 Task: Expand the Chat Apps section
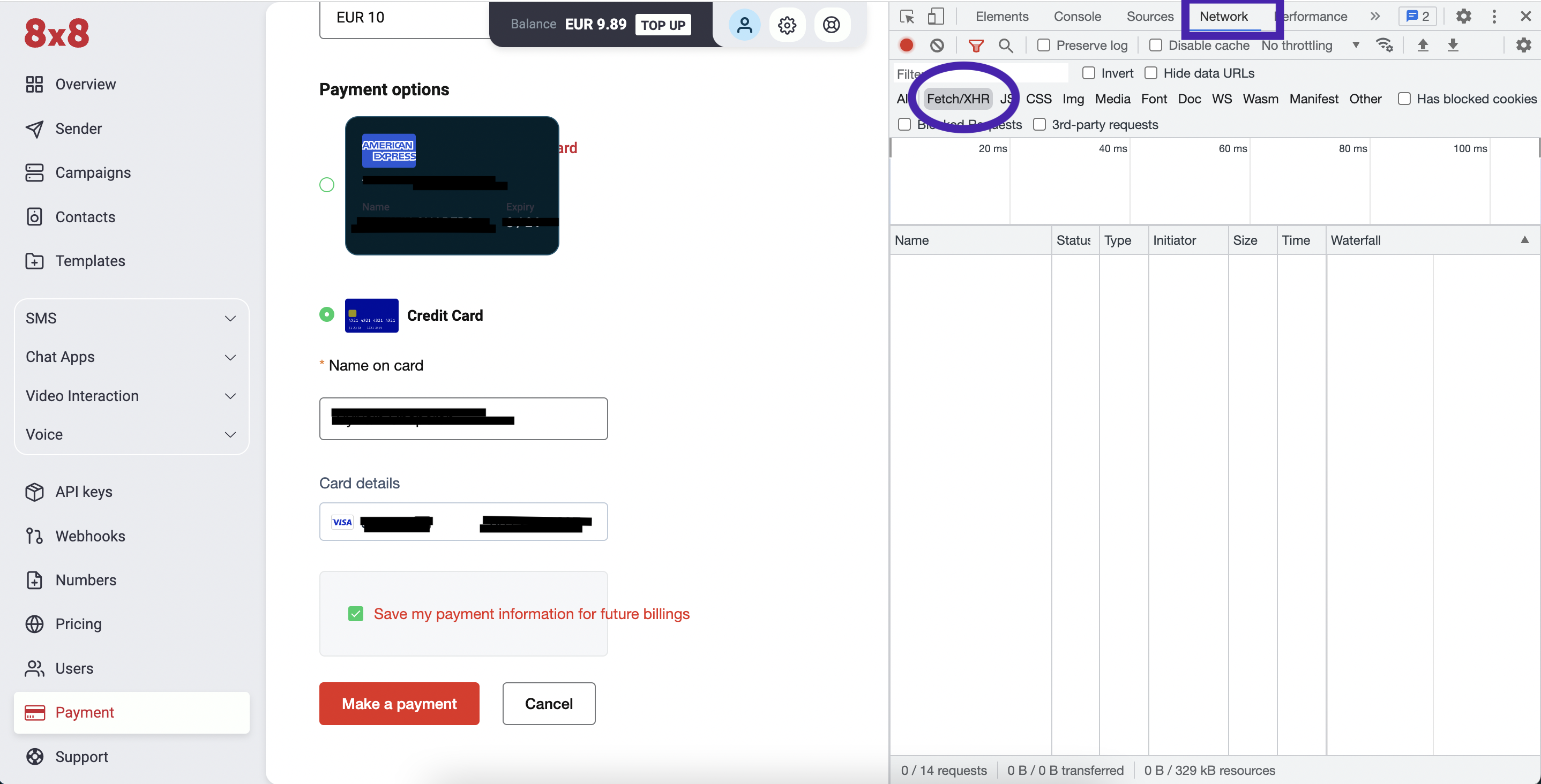tap(131, 357)
